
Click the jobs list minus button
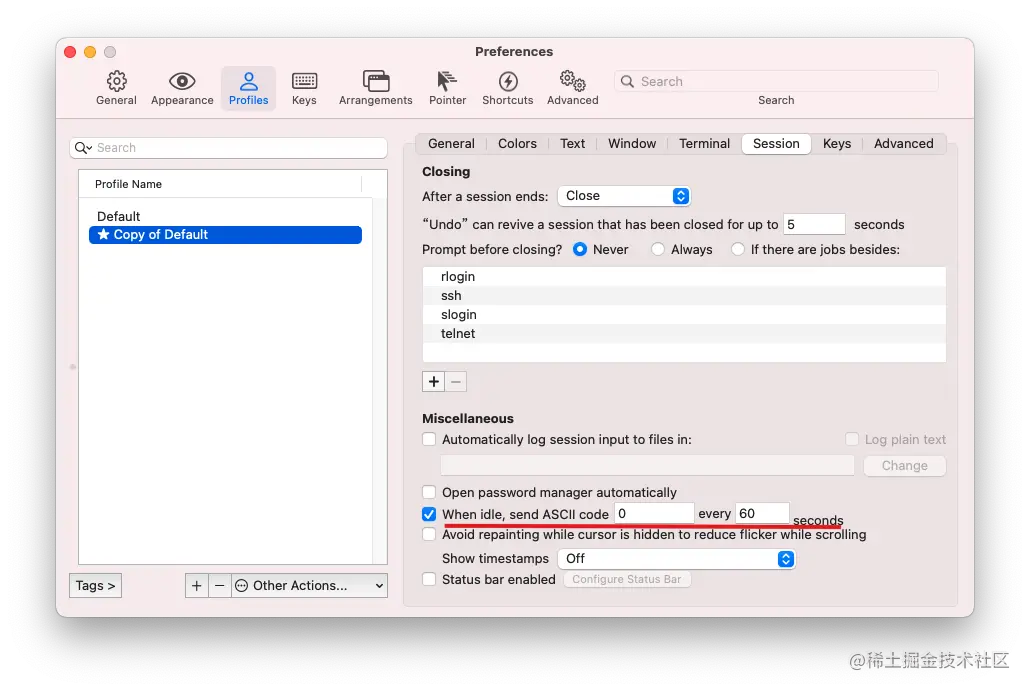(456, 382)
